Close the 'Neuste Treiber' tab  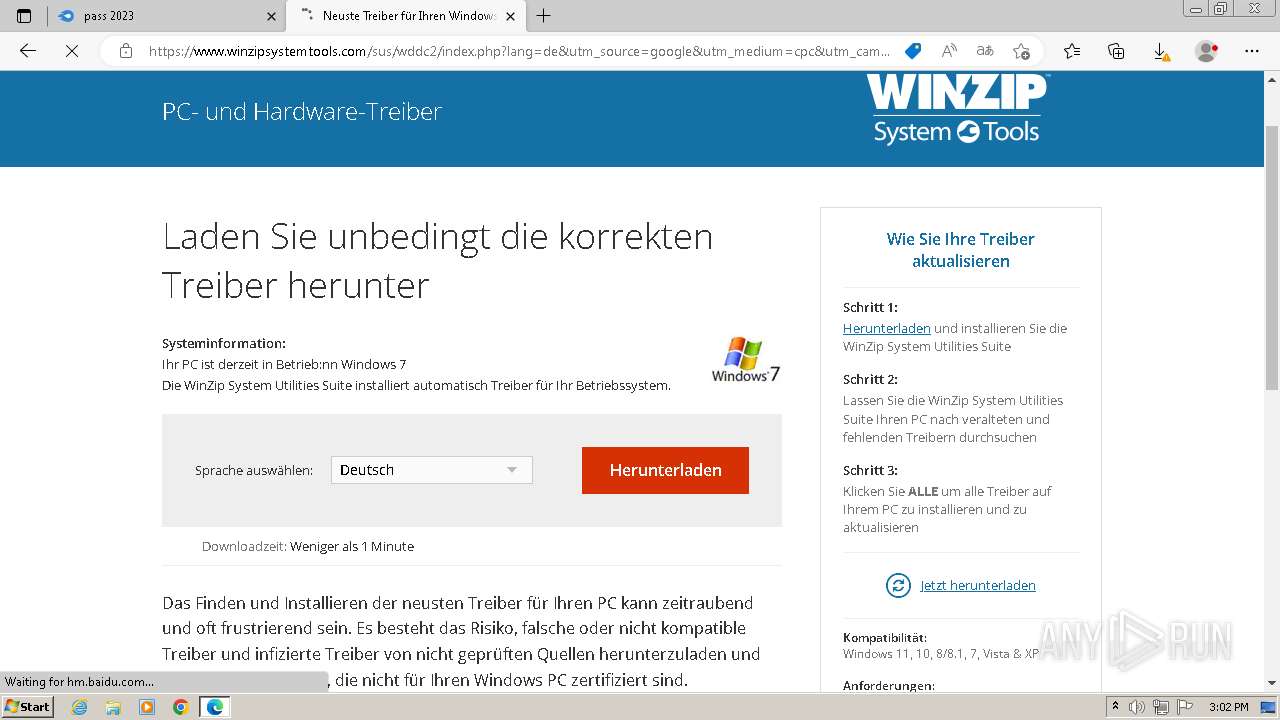[511, 16]
